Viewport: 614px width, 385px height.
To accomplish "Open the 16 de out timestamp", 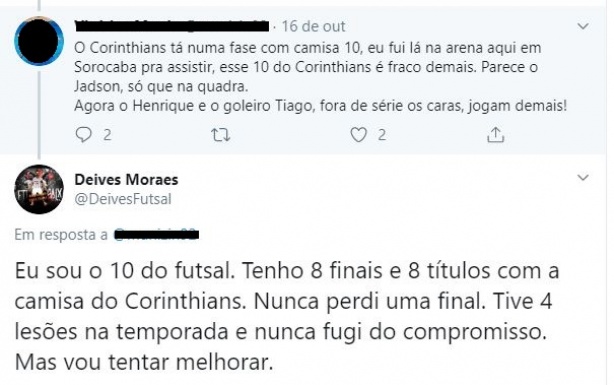I will pyautogui.click(x=313, y=26).
